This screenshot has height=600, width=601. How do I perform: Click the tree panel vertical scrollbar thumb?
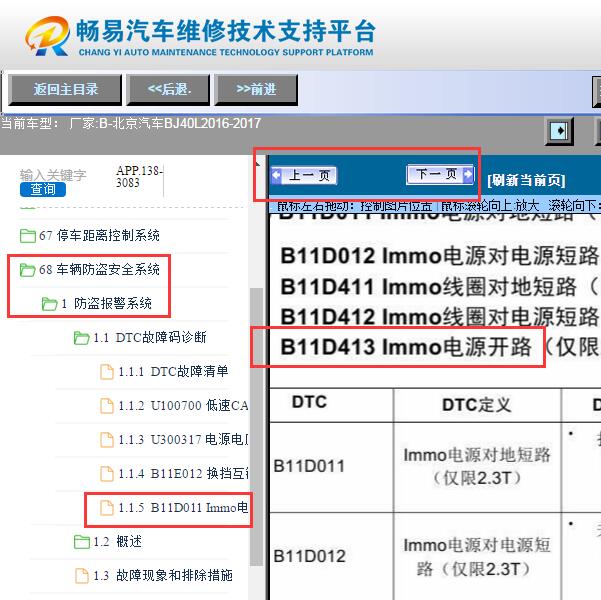[256, 427]
